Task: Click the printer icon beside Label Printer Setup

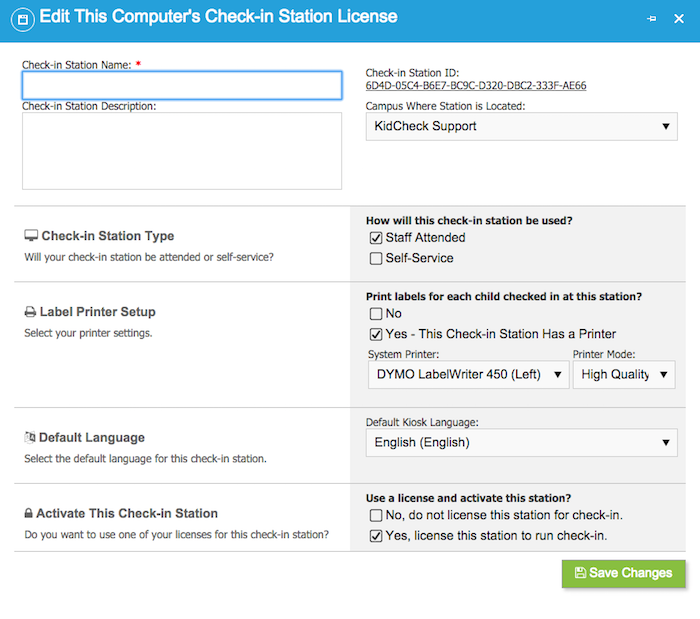Action: [x=30, y=312]
